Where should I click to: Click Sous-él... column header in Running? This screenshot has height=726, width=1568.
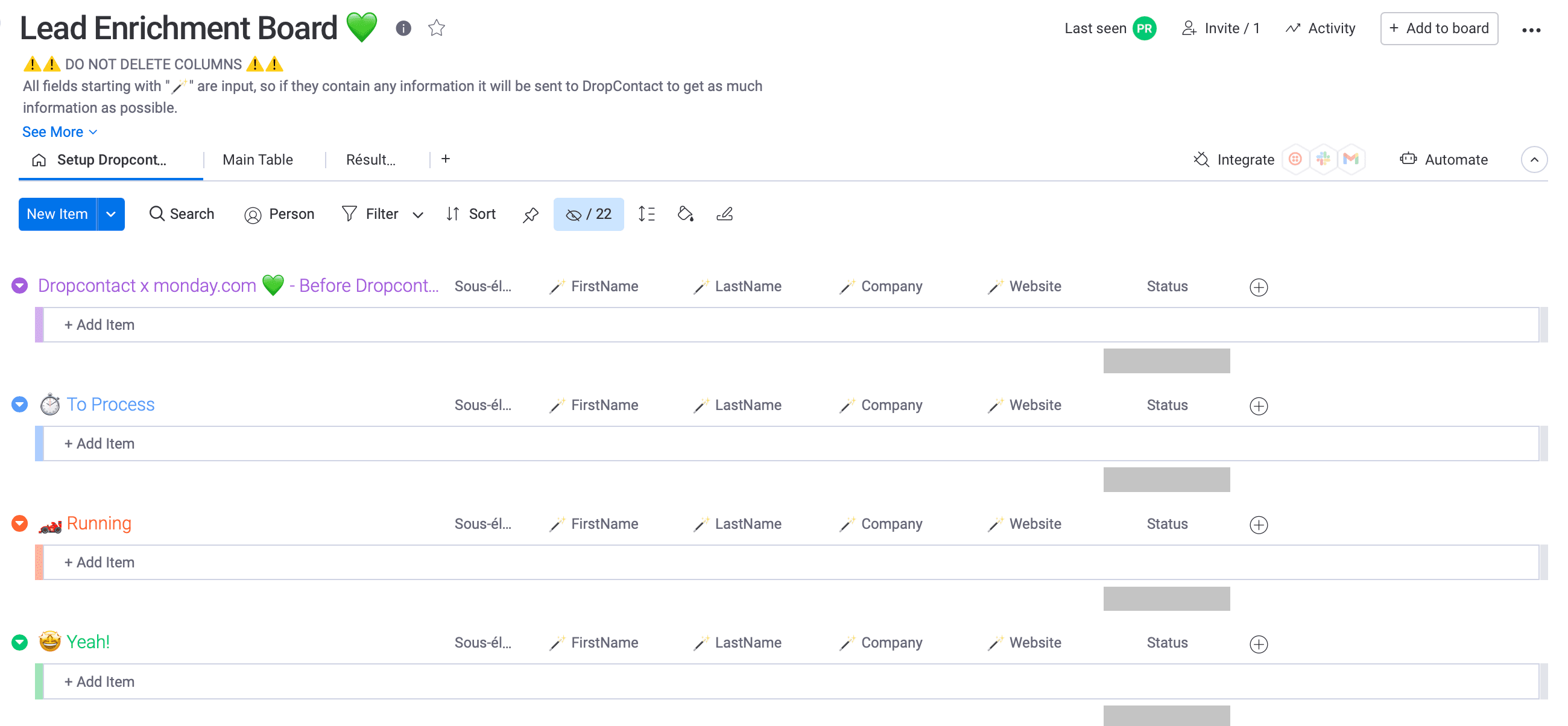point(482,524)
